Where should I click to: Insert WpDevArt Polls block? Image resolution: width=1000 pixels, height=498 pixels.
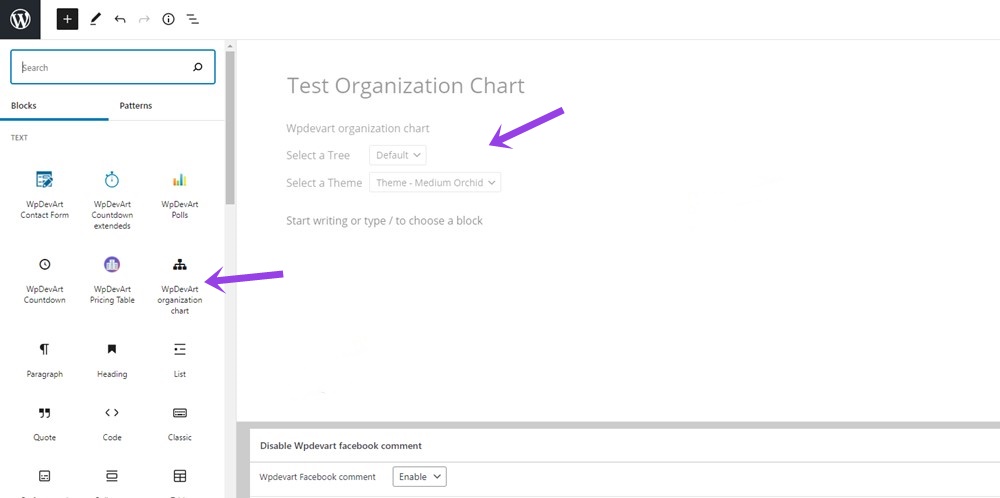[179, 193]
